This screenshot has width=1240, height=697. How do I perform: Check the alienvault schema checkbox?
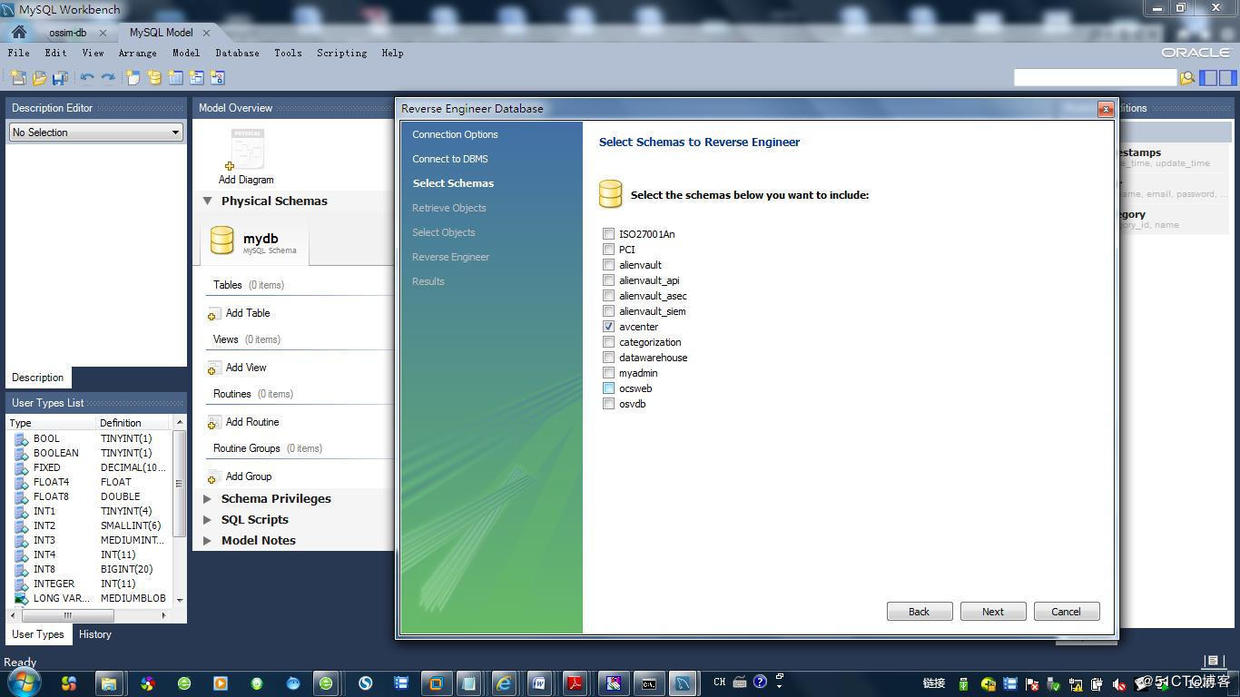(608, 265)
